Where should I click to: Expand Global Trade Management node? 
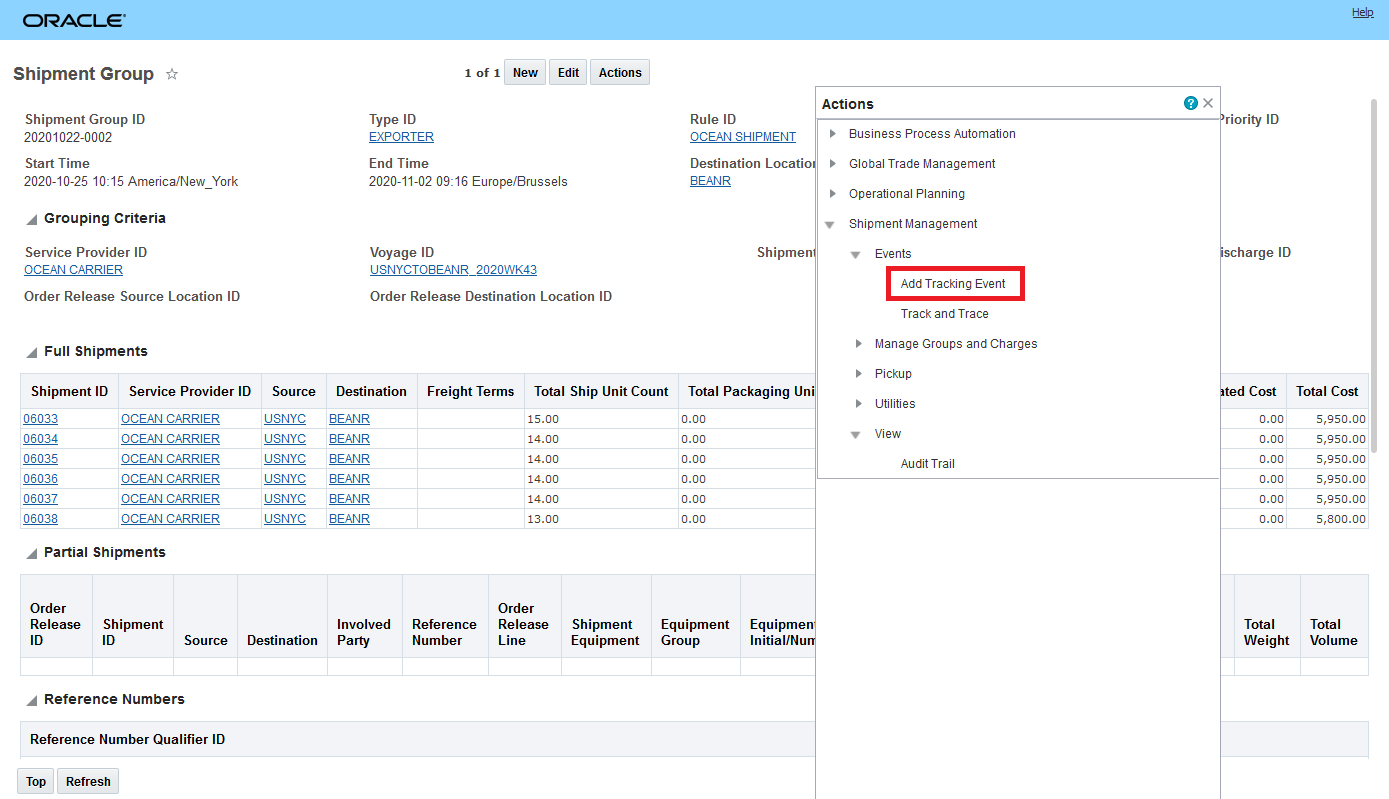(x=832, y=164)
